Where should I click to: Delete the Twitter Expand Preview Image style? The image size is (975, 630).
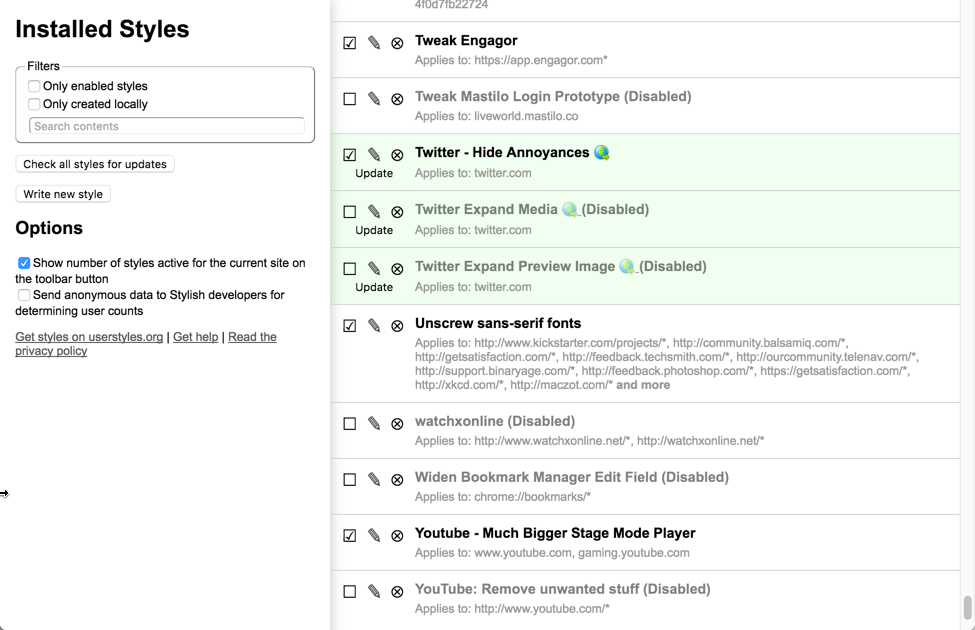396,268
